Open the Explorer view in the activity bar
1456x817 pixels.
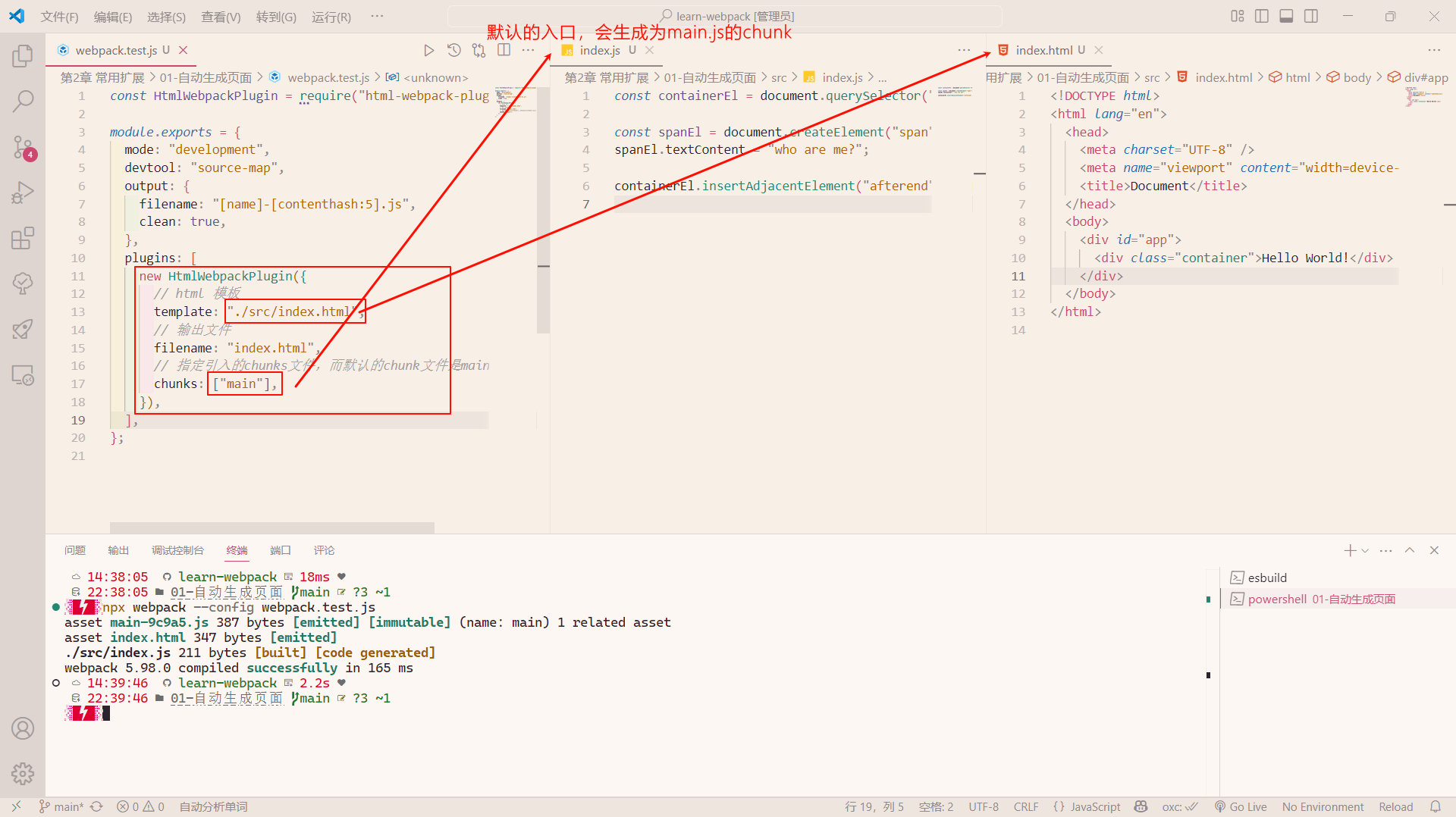coord(23,56)
